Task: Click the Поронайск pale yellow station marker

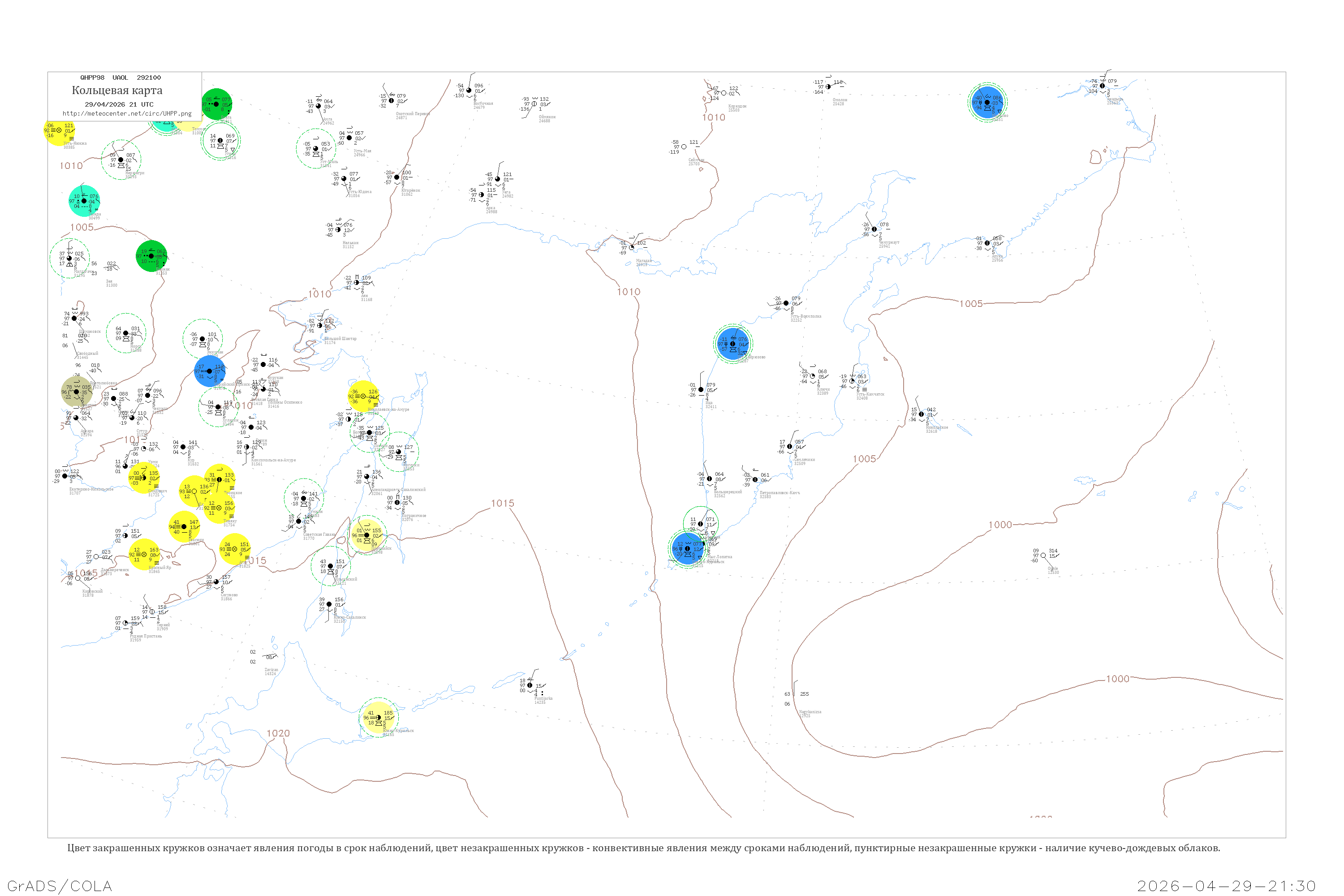Action: pyautogui.click(x=367, y=535)
